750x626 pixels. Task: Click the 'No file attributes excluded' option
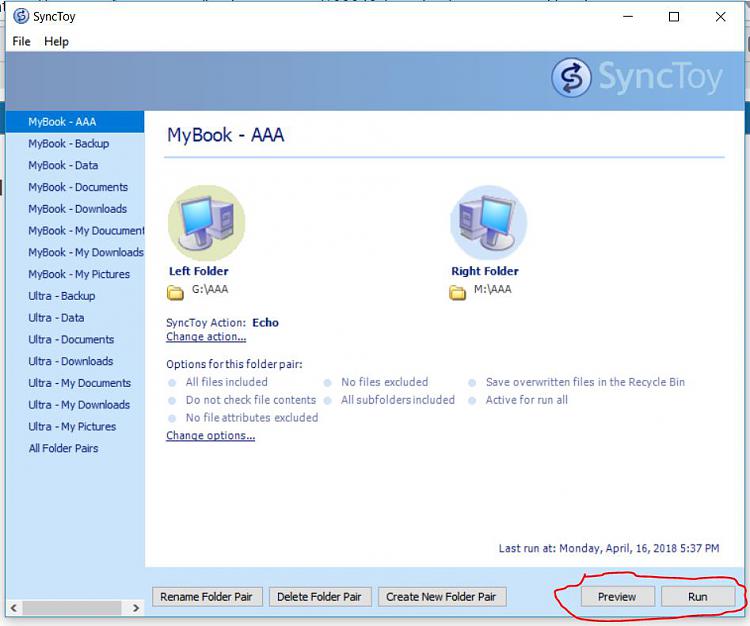tap(252, 418)
